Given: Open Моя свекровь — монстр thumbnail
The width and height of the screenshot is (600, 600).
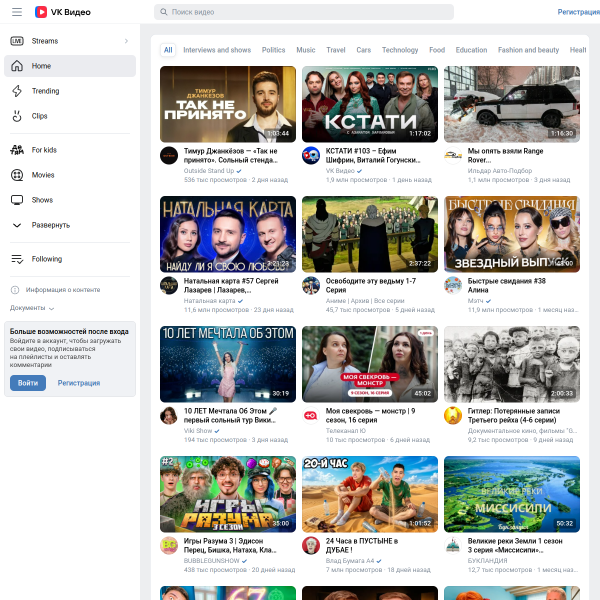Looking at the screenshot, I should click(370, 364).
